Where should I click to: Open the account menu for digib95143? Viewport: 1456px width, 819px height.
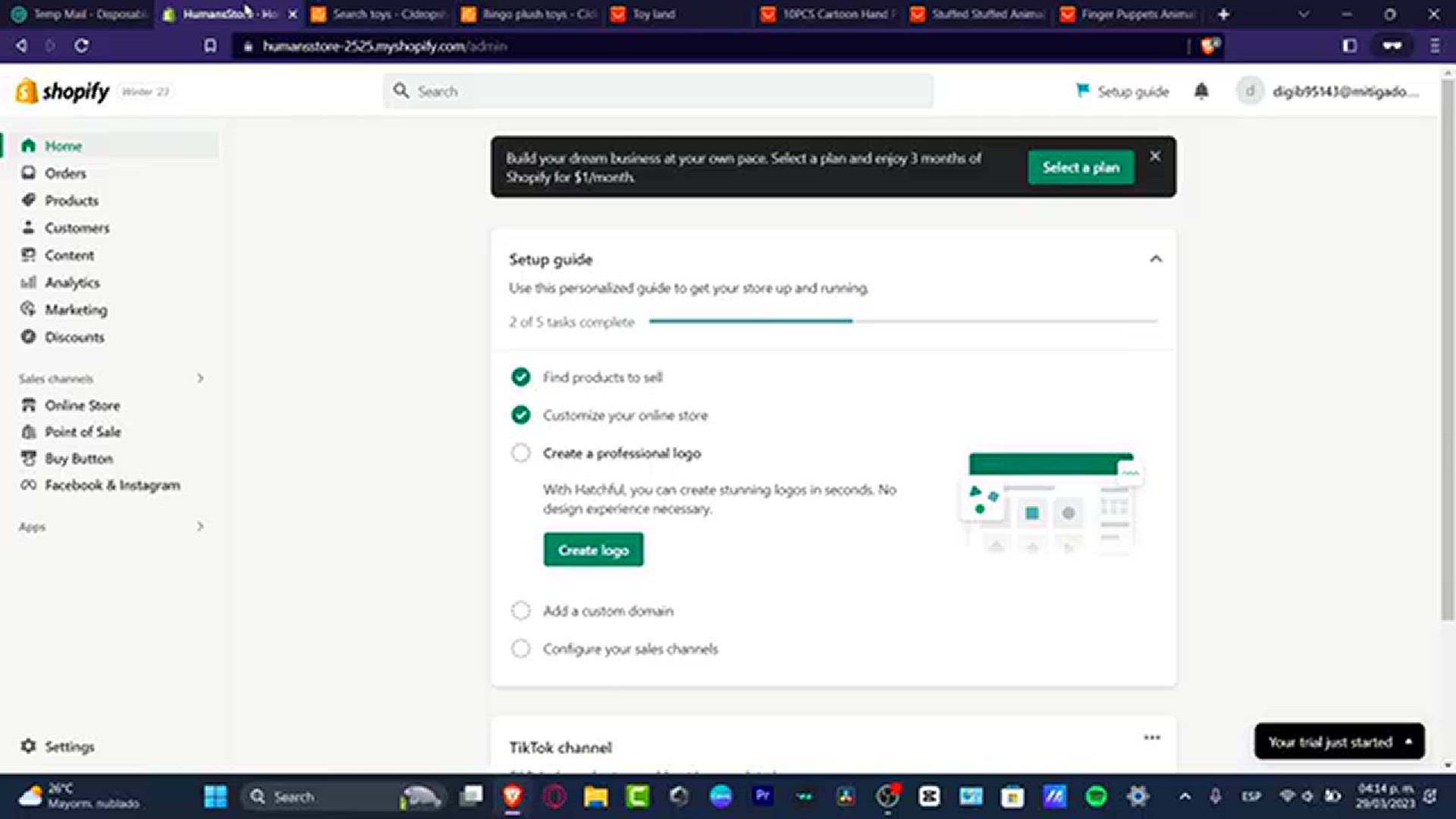1327,91
